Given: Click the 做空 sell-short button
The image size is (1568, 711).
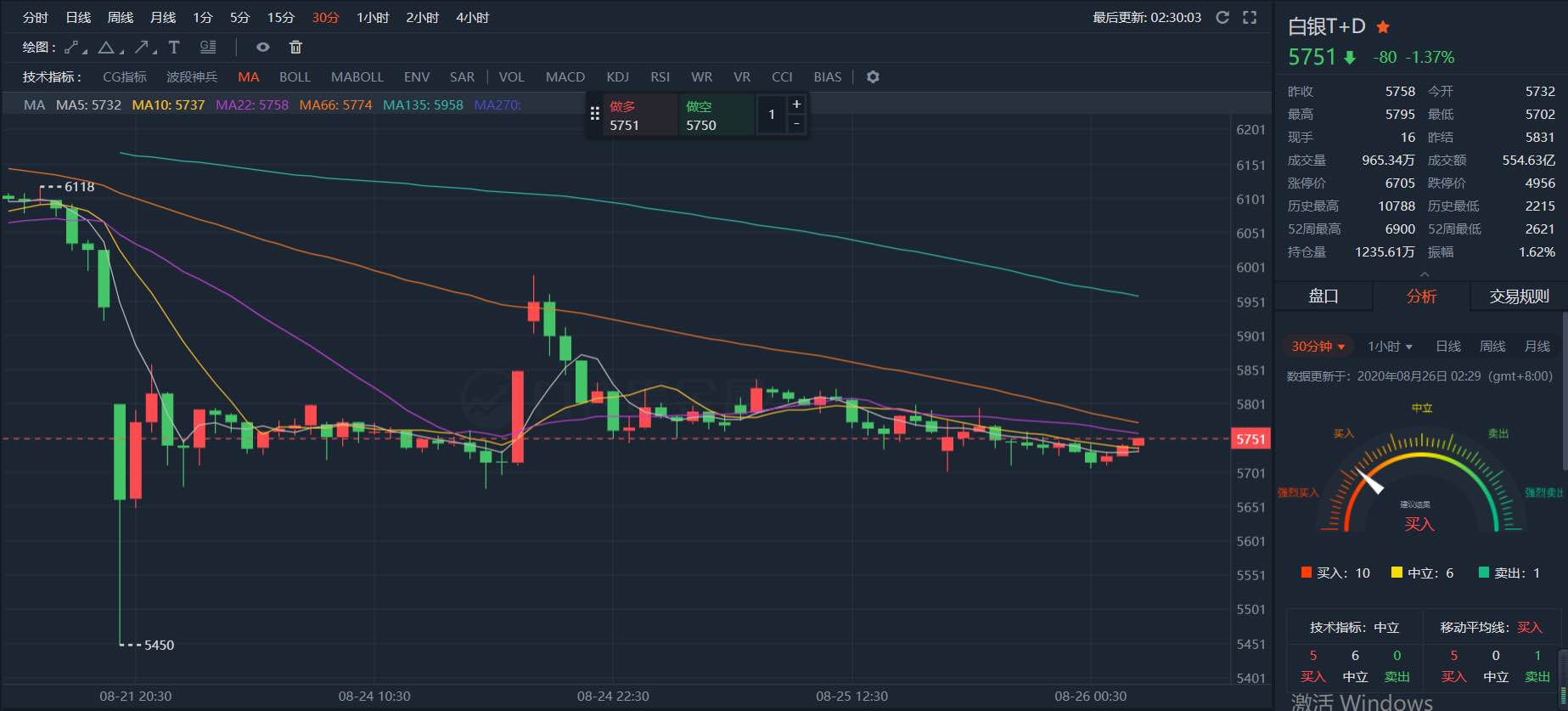Looking at the screenshot, I should pyautogui.click(x=716, y=115).
